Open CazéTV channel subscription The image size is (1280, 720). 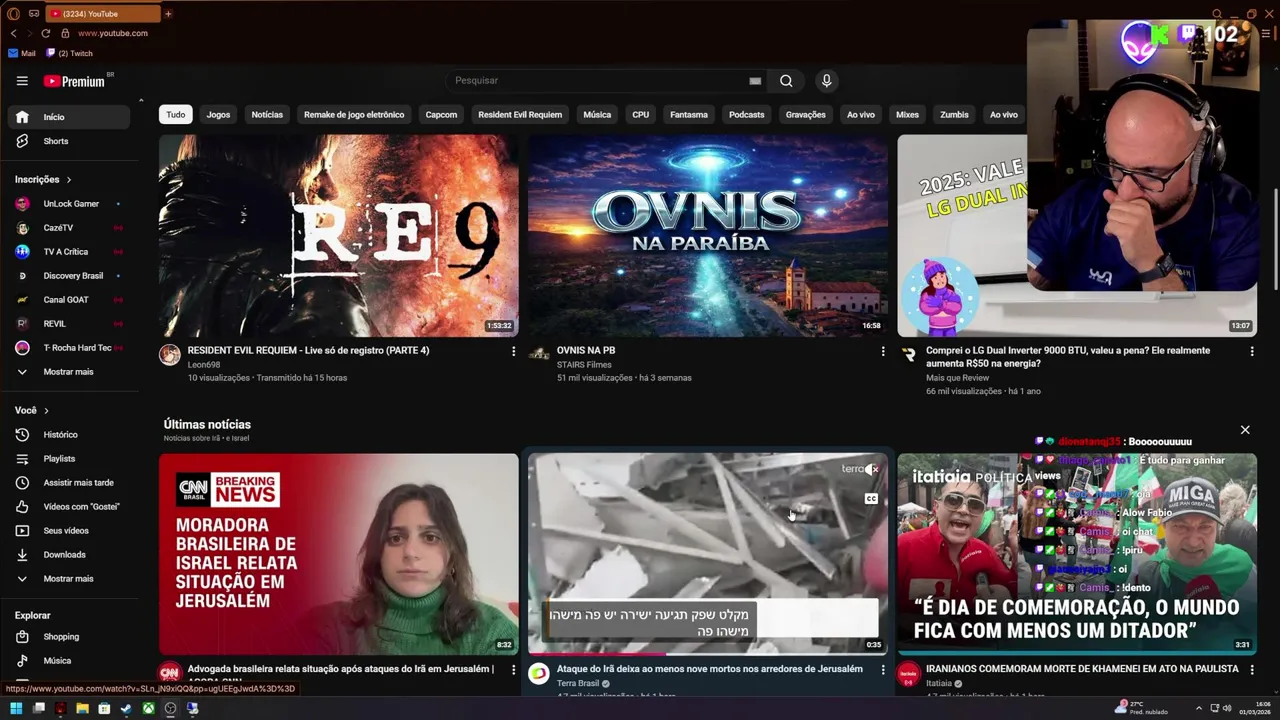tap(69, 228)
